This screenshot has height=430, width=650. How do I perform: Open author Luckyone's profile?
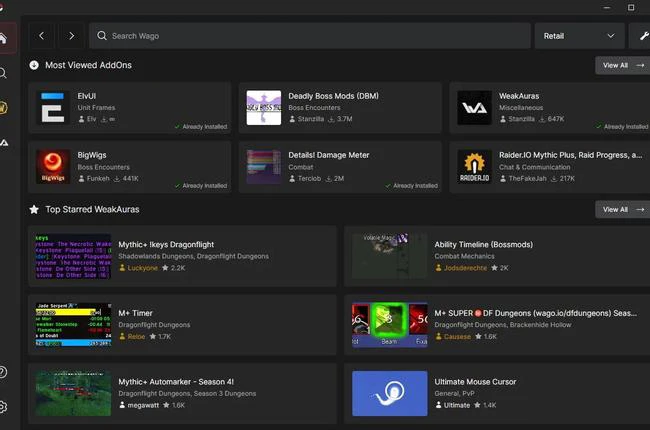pos(143,268)
